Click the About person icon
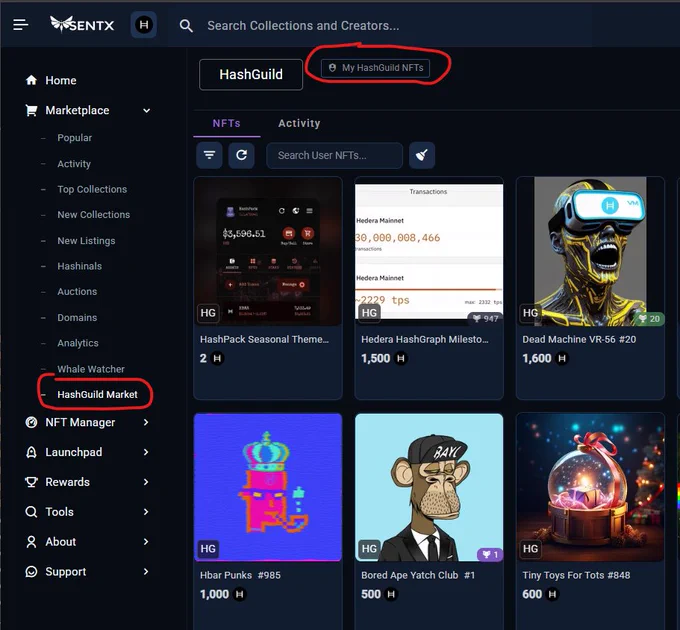Image resolution: width=680 pixels, height=630 pixels. click(31, 542)
